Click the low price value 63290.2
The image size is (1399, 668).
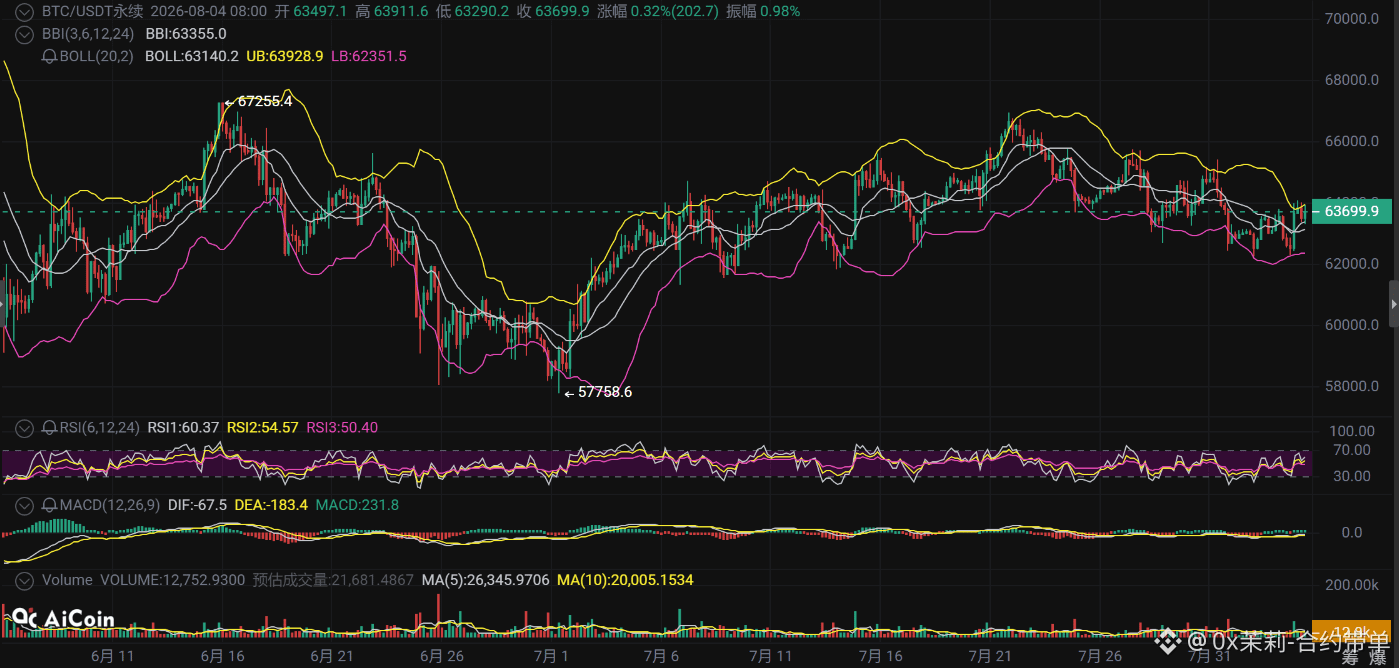click(x=482, y=11)
